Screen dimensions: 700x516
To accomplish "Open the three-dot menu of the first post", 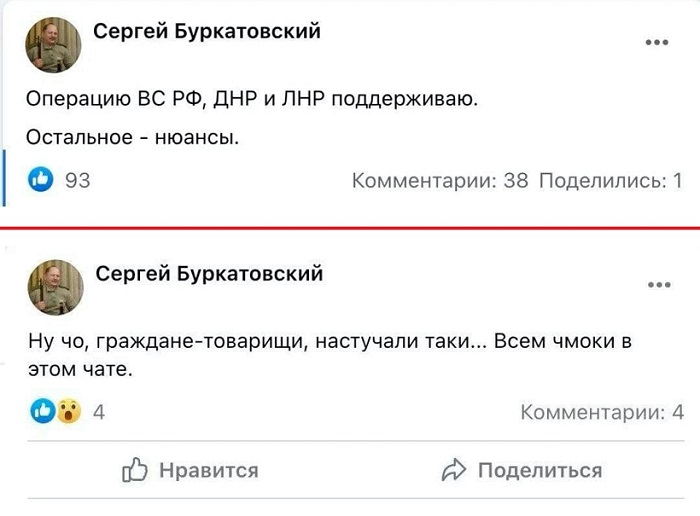I will tap(657, 42).
